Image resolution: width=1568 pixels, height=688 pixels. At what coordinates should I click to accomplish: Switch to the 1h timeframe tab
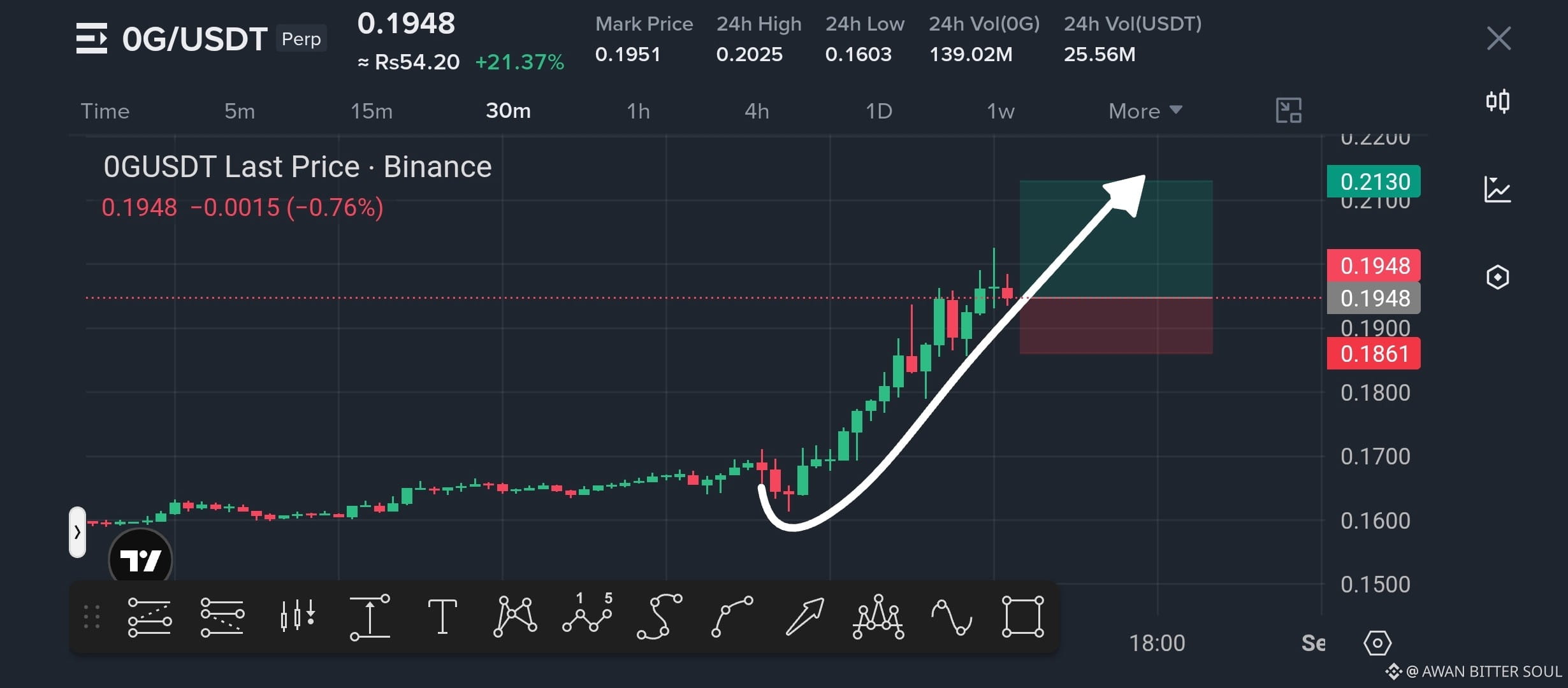coord(638,111)
